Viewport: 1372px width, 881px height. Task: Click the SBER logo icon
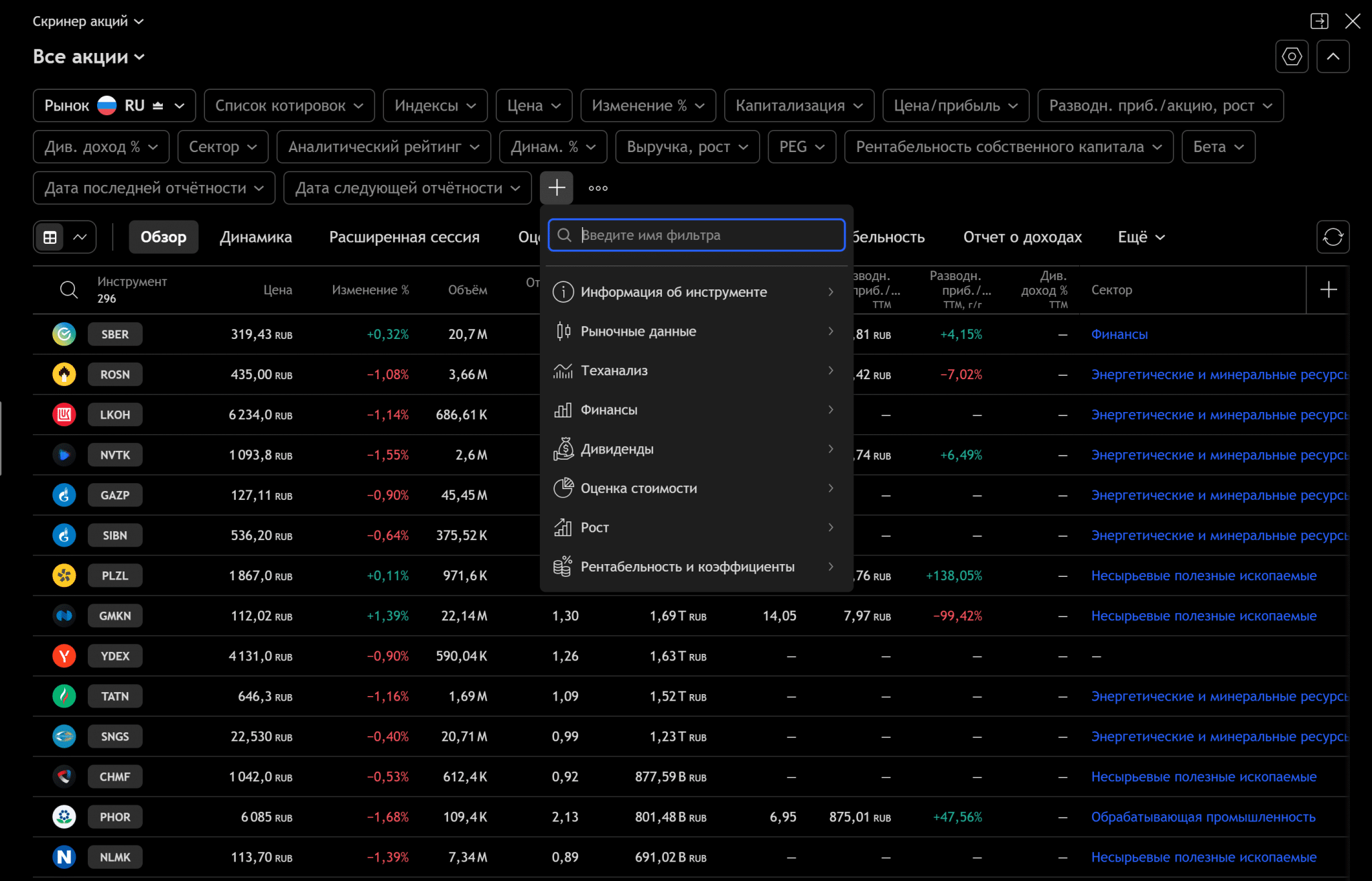pyautogui.click(x=64, y=334)
